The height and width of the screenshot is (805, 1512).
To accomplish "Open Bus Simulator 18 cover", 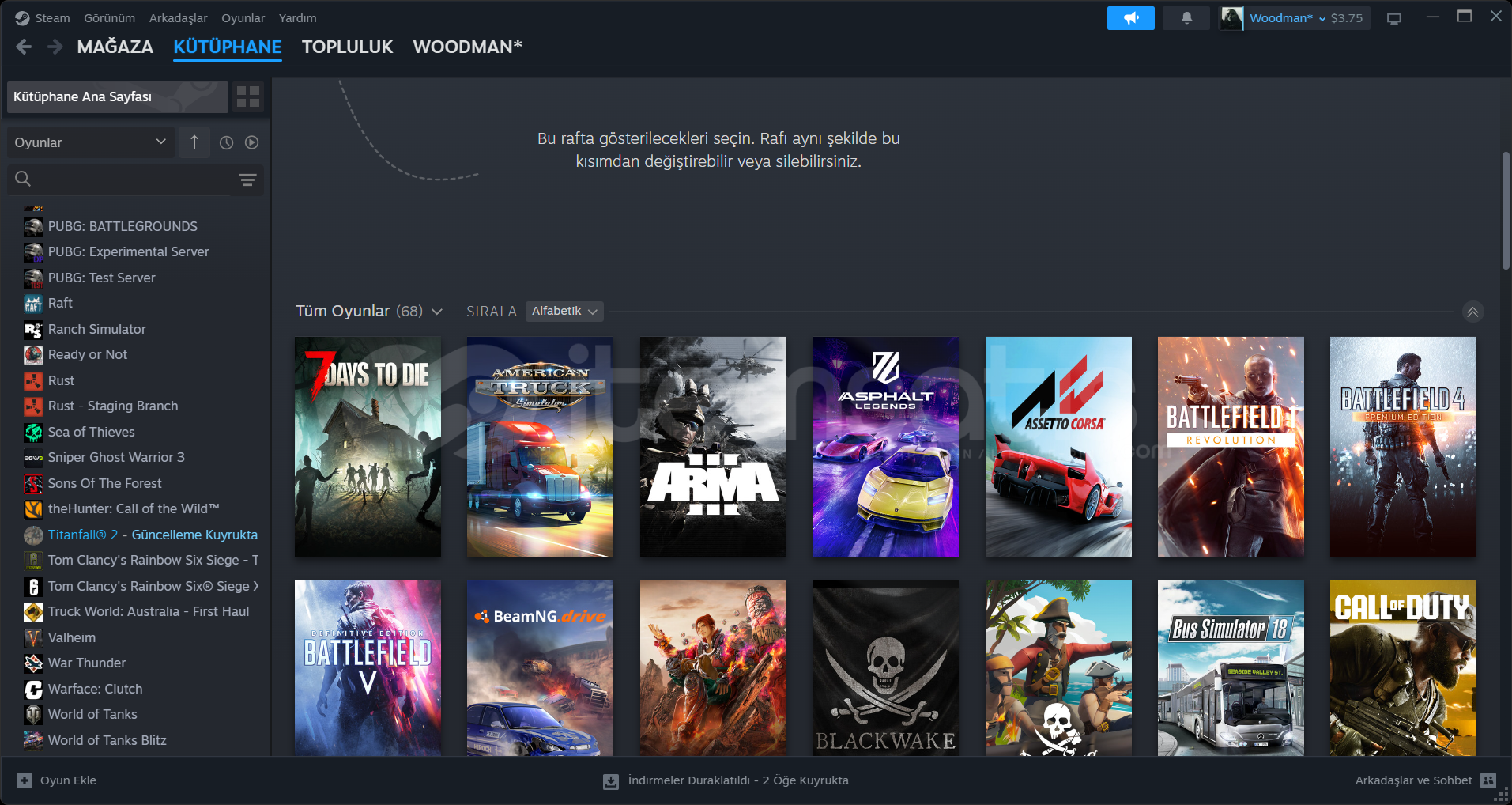I will coord(1231,668).
